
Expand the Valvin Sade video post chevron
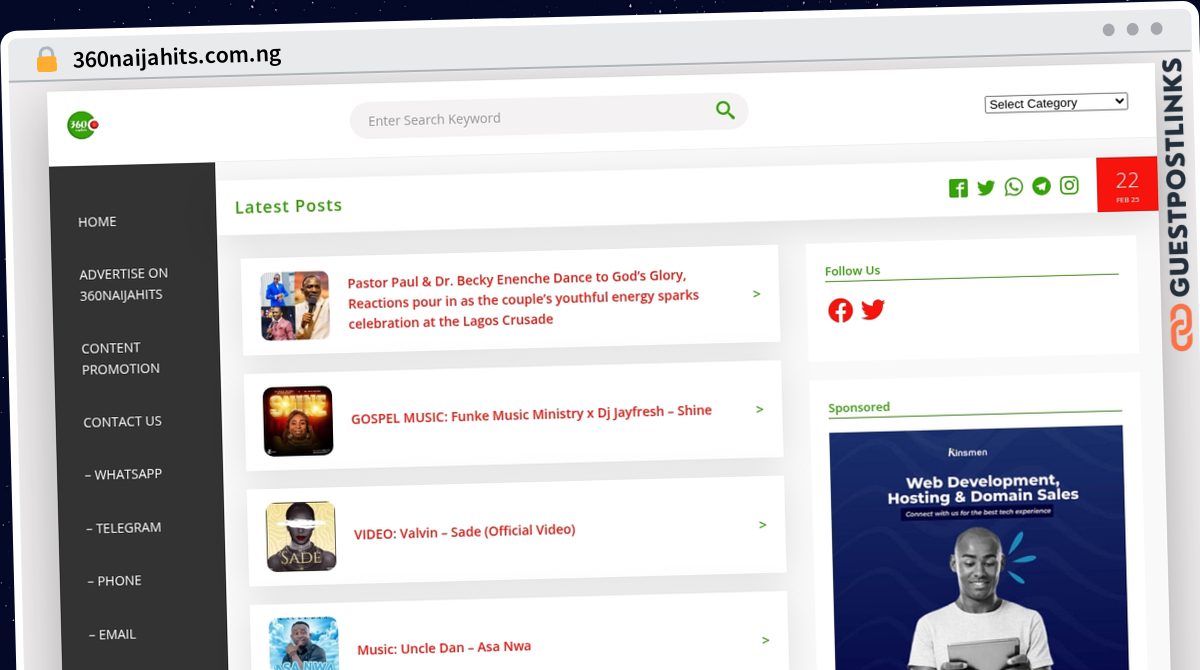[x=761, y=525]
